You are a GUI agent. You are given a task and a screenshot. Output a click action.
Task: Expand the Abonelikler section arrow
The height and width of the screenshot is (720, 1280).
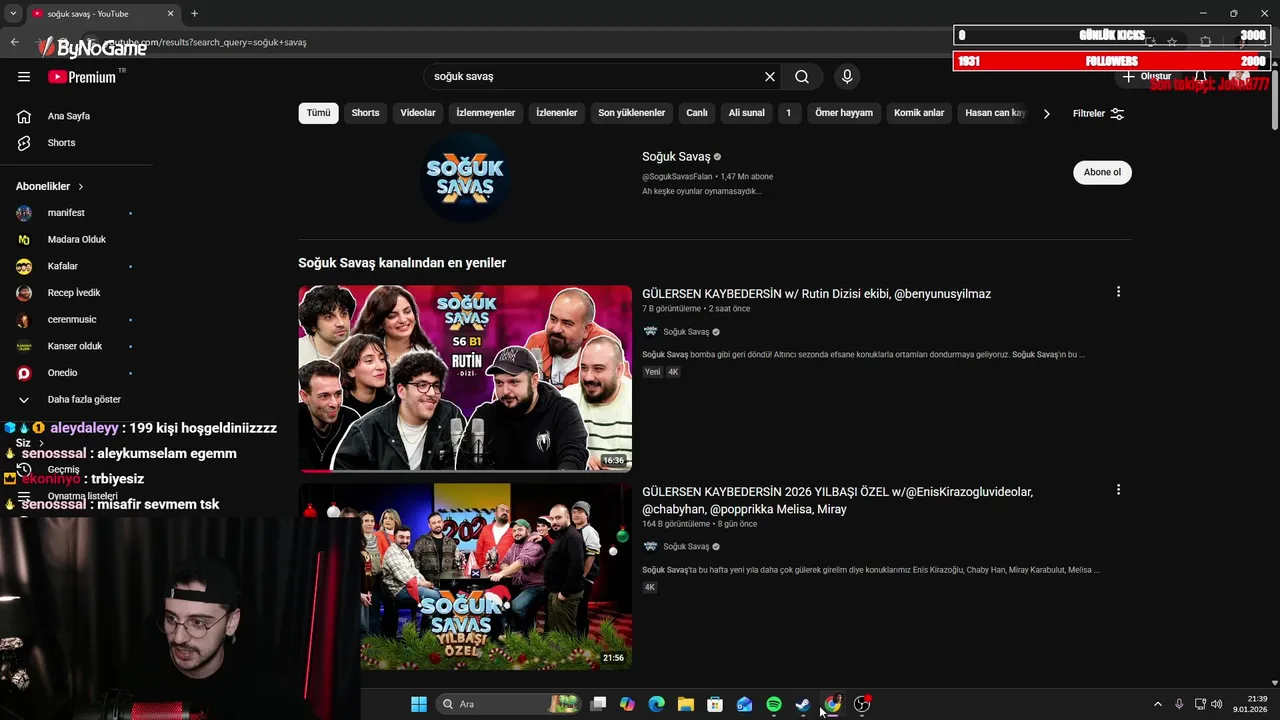81,186
